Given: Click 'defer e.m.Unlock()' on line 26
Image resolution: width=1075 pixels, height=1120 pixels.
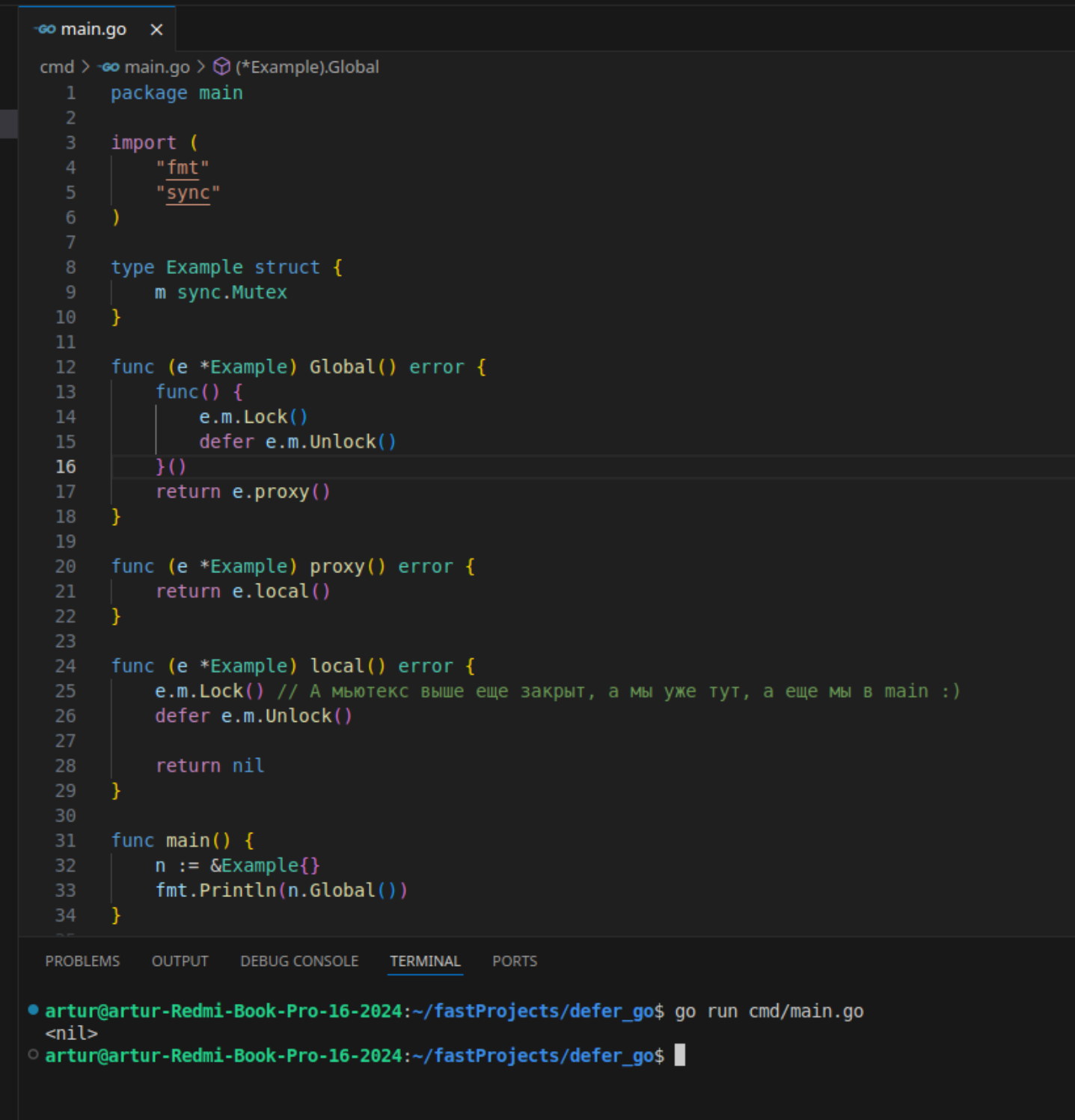Looking at the screenshot, I should 254,716.
